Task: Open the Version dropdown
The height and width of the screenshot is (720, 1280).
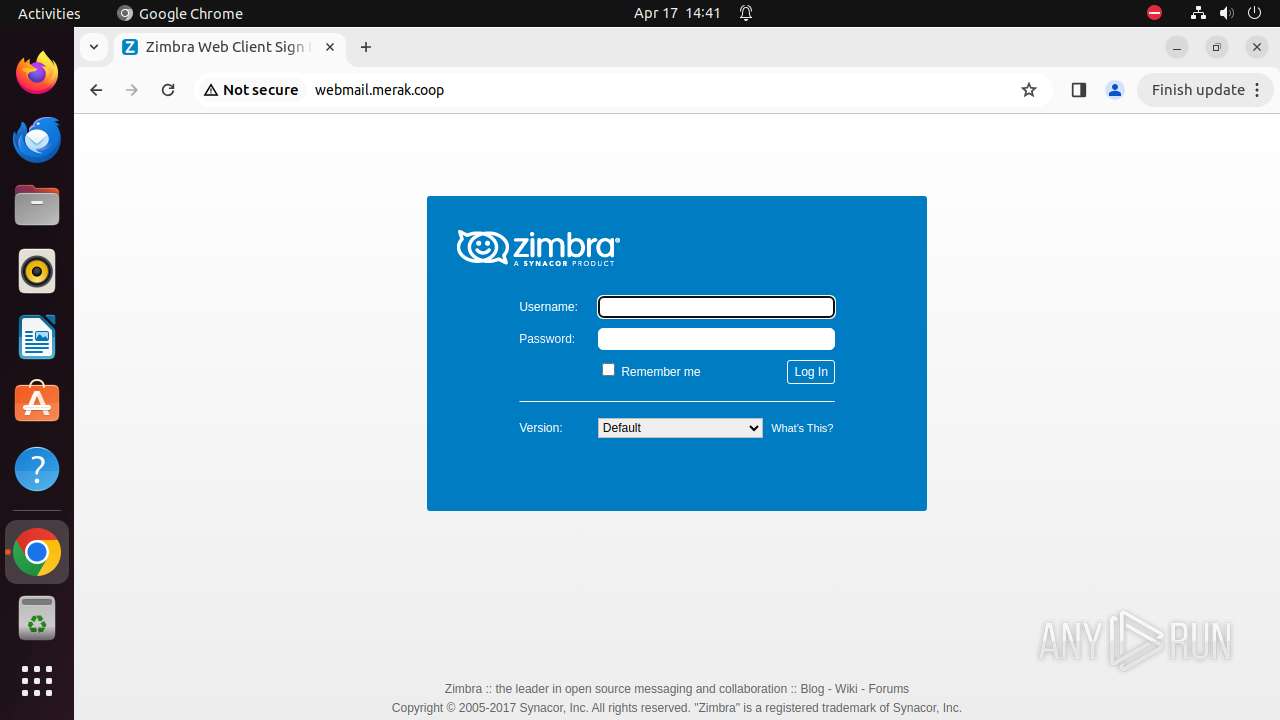Action: click(x=680, y=428)
